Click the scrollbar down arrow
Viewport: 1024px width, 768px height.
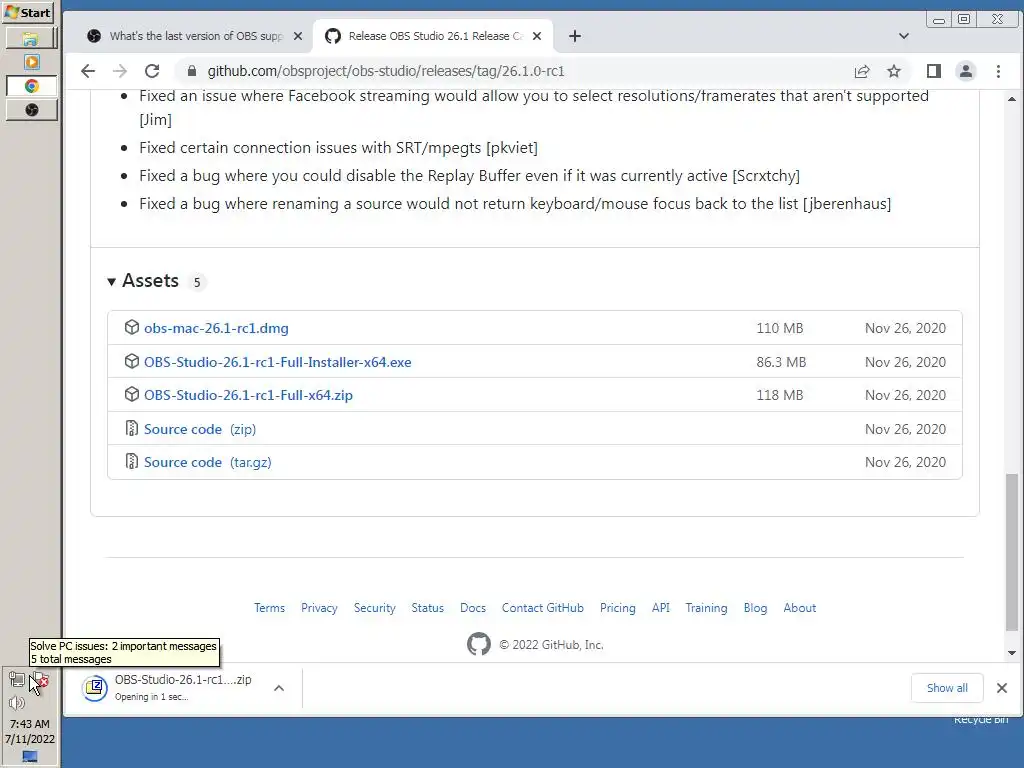[x=1012, y=652]
